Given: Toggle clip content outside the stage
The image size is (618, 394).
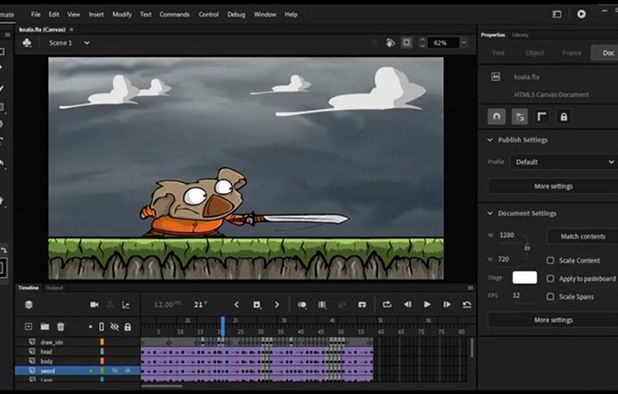Looking at the screenshot, I should [406, 43].
